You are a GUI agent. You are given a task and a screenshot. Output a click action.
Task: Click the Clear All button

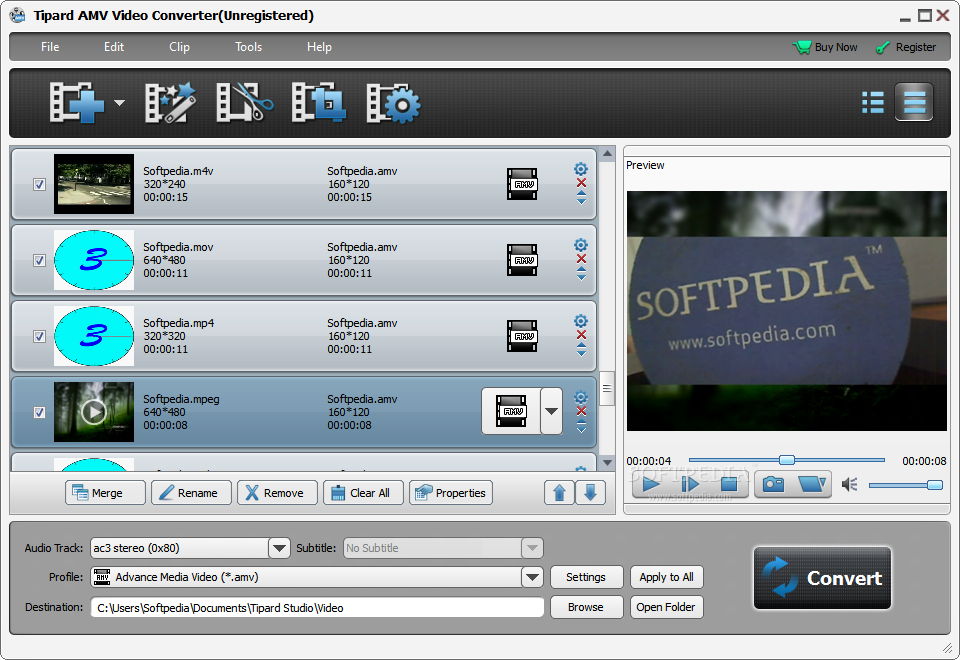point(364,493)
